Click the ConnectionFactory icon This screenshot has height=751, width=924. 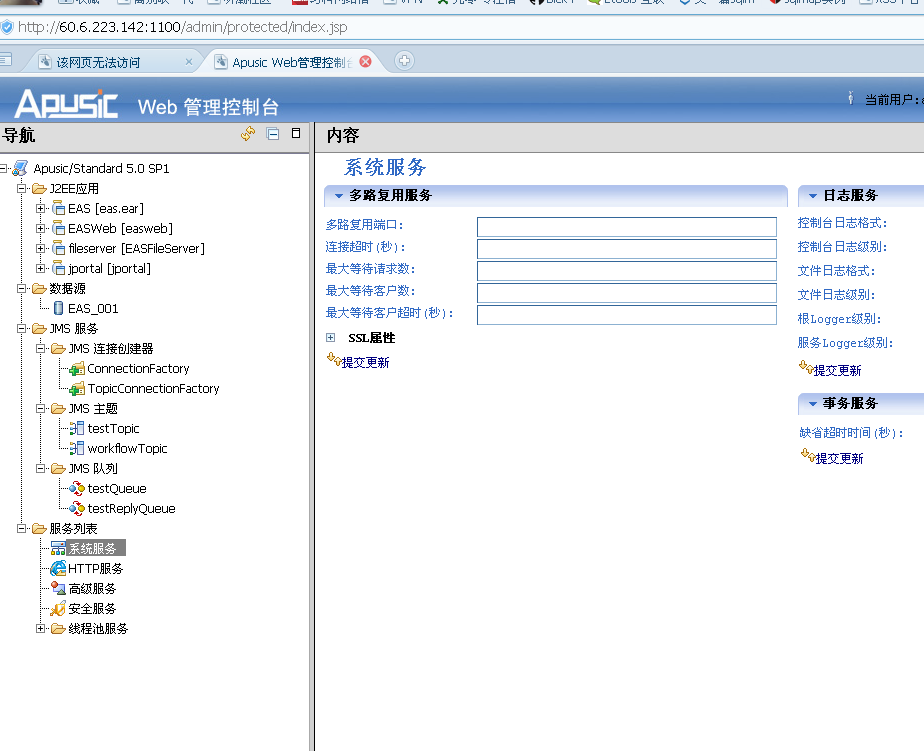(77, 369)
